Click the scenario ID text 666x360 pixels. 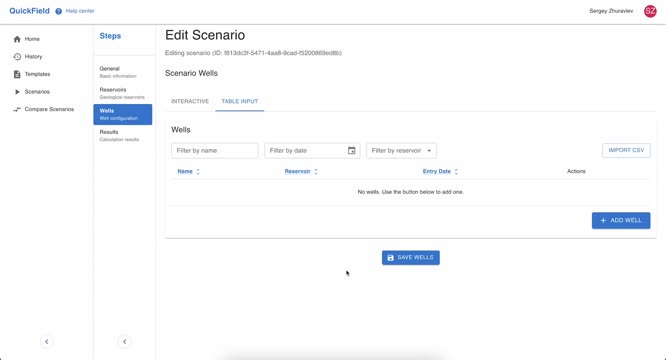[x=253, y=53]
